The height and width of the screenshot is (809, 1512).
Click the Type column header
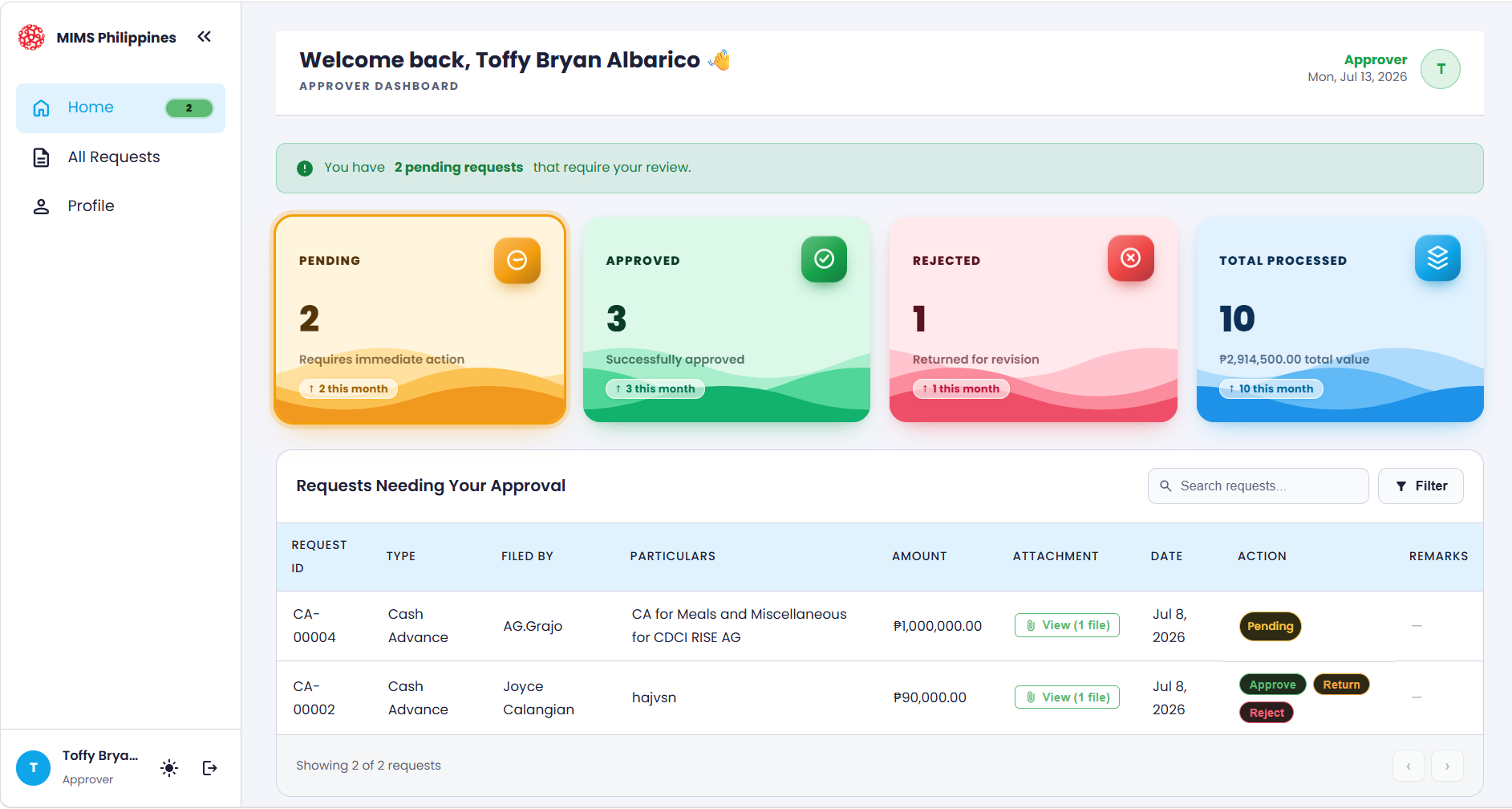tap(400, 557)
